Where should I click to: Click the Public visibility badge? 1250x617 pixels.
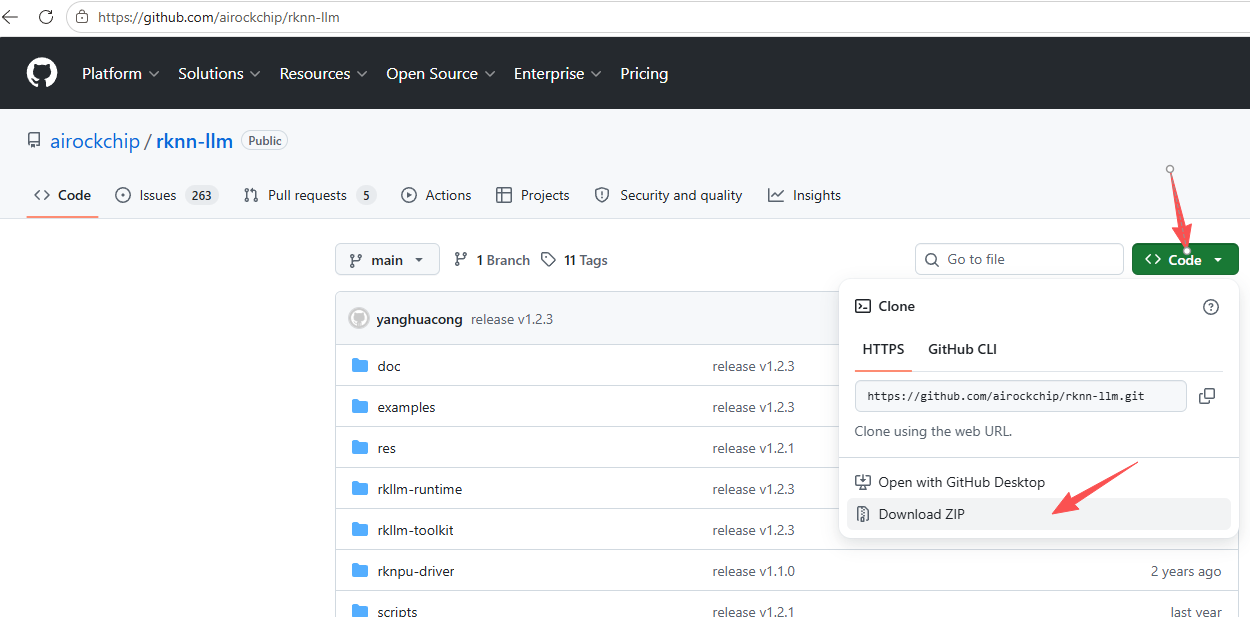[x=265, y=141]
